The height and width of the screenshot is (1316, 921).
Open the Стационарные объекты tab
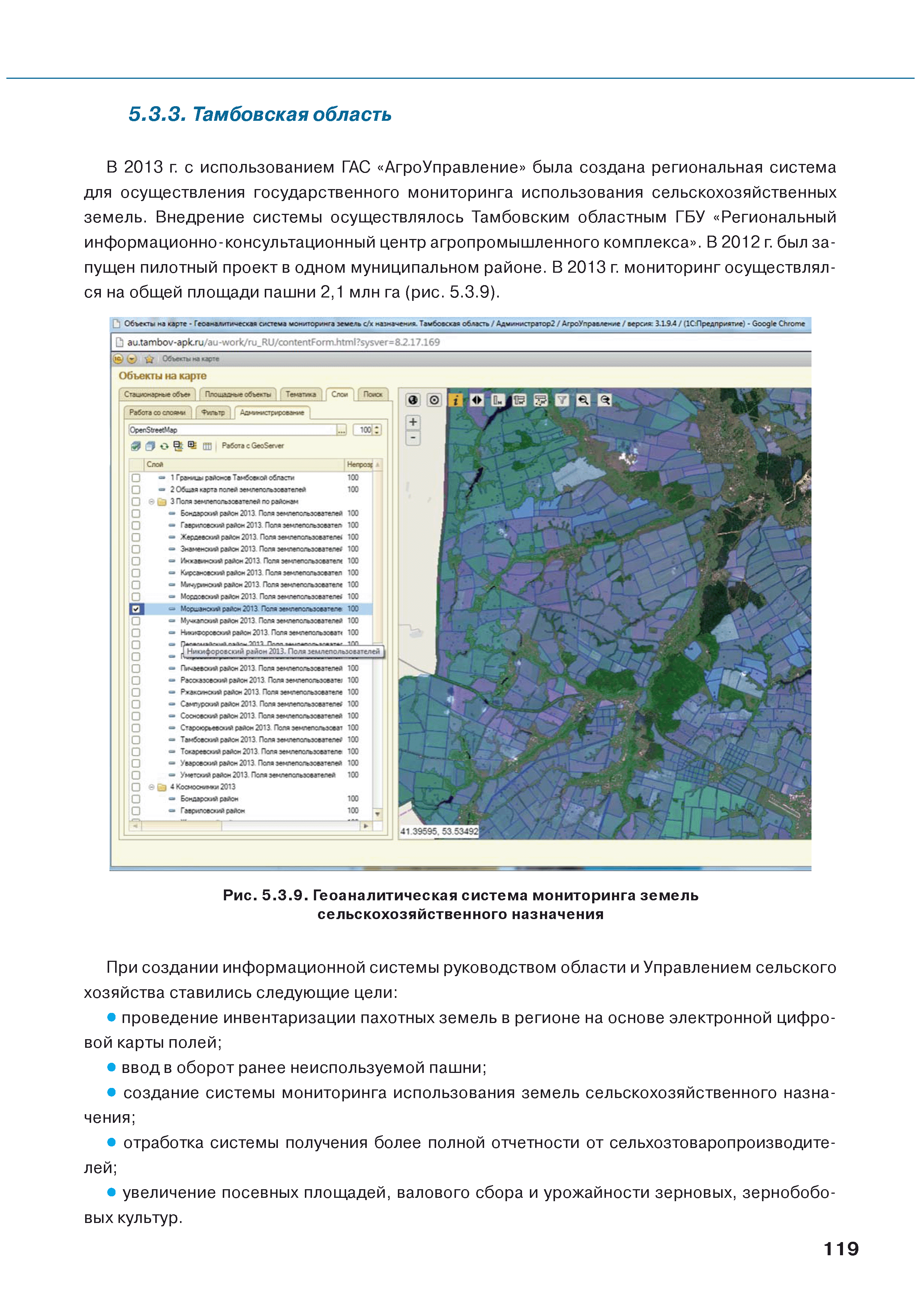[157, 394]
